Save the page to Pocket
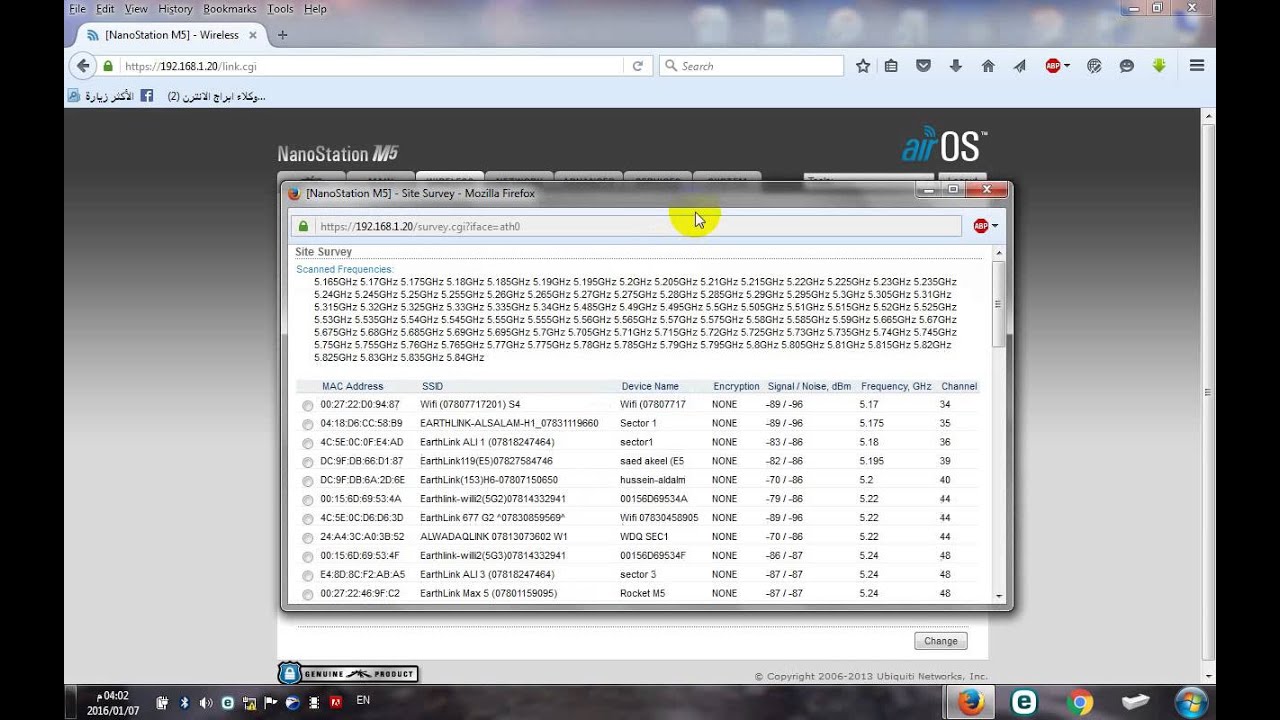The image size is (1280, 720). [923, 66]
